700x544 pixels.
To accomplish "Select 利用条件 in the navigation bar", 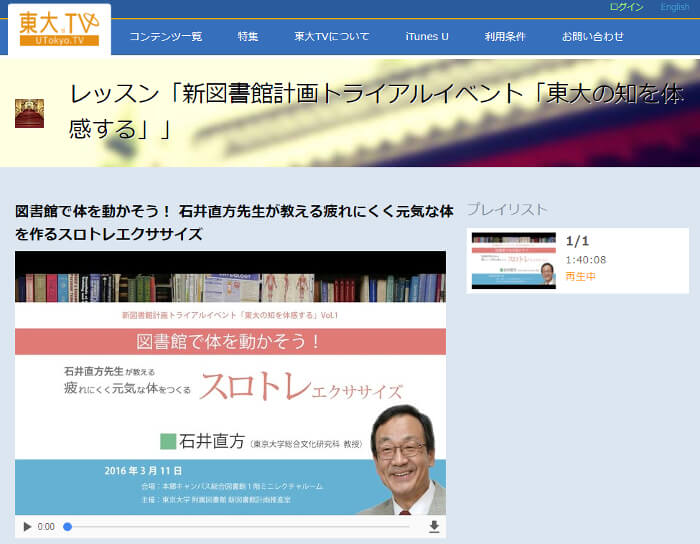I will (505, 37).
